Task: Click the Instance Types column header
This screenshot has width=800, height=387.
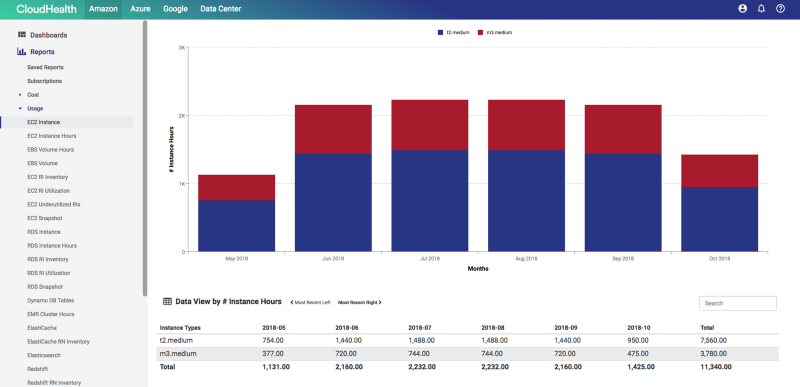Action: (180, 328)
